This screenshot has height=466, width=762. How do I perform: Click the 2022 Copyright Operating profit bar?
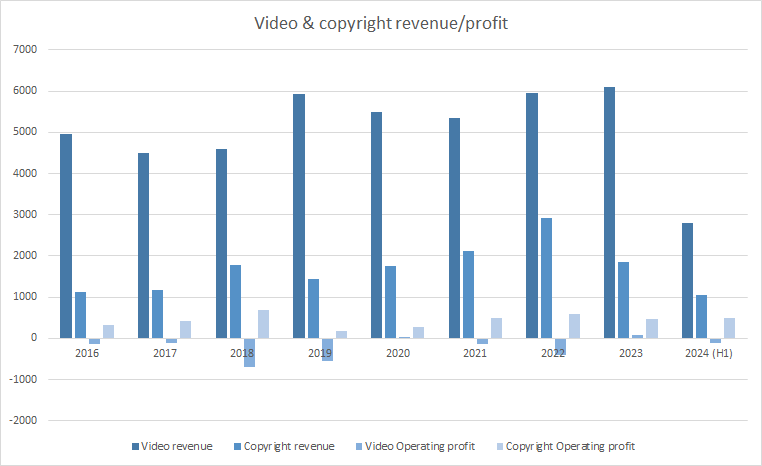click(574, 326)
